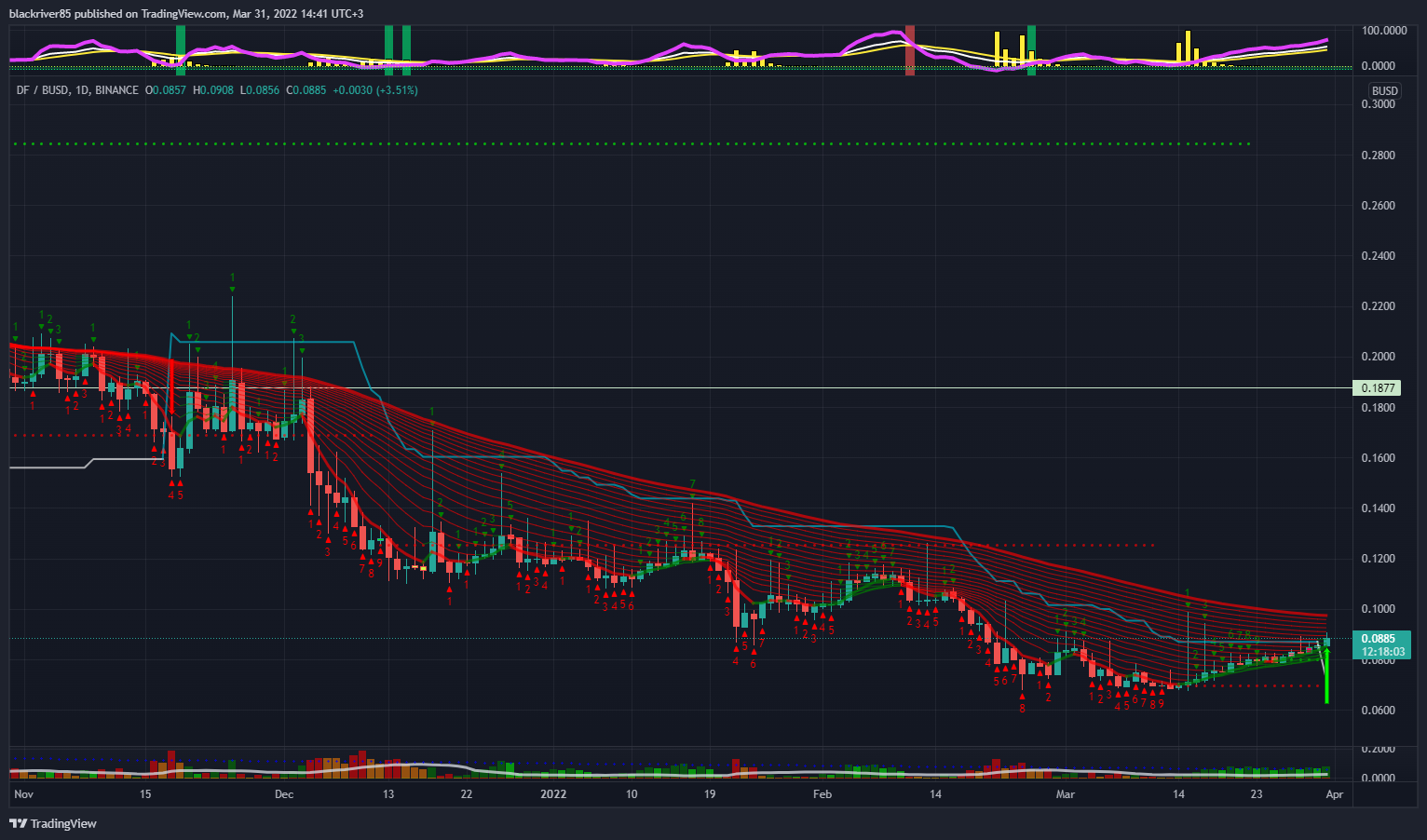Click the 19 date label in January
This screenshot has width=1427, height=840.
[x=710, y=794]
